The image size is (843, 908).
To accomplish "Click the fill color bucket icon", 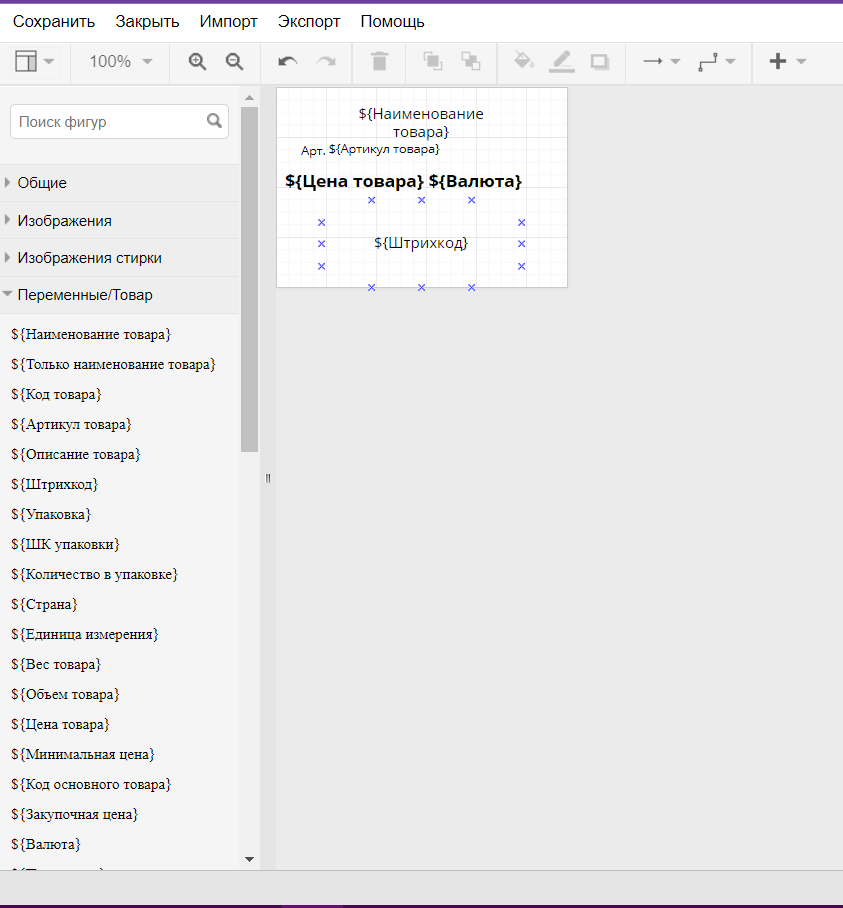I will [524, 61].
